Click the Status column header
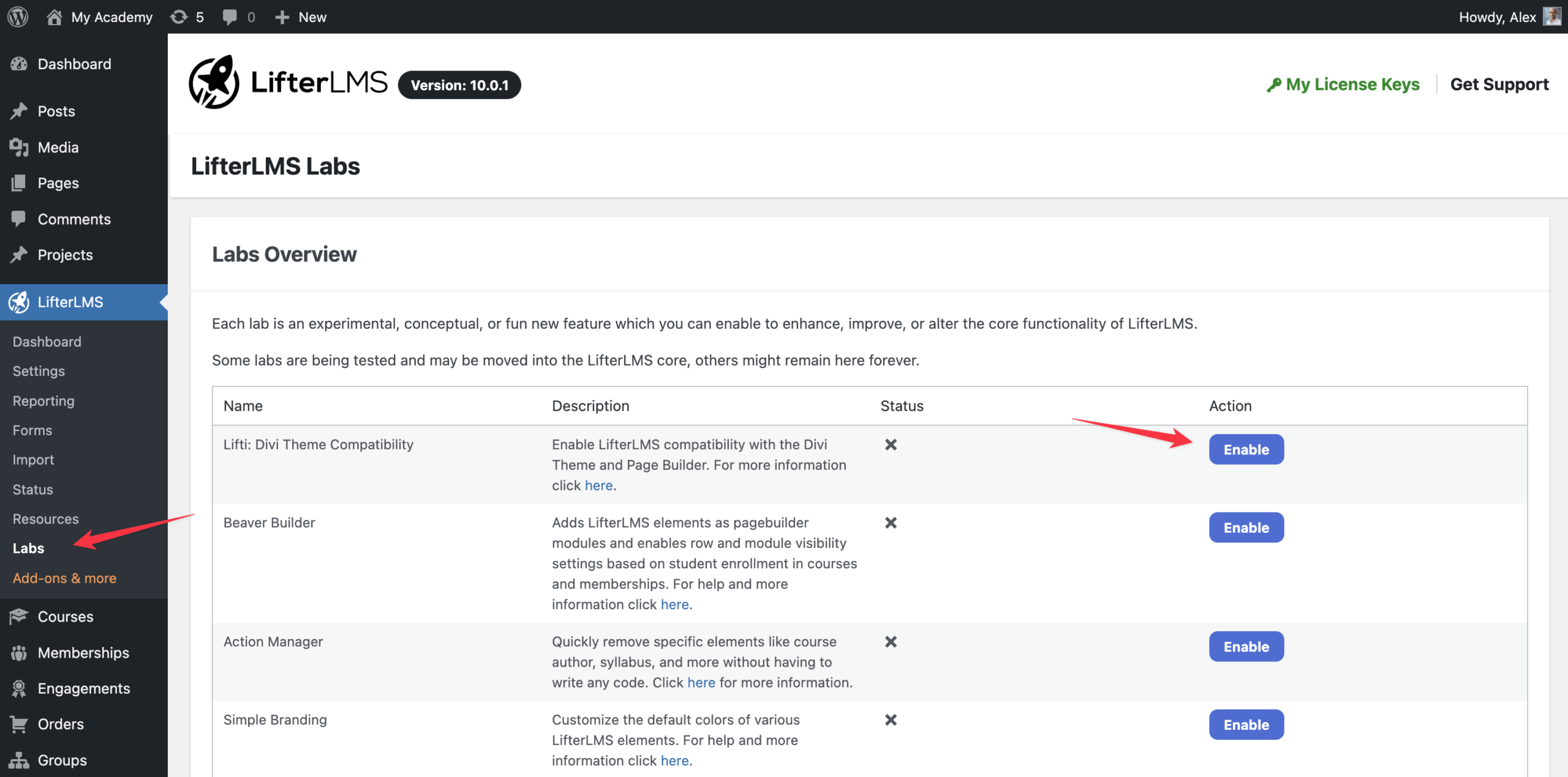This screenshot has height=777, width=1568. tap(902, 405)
